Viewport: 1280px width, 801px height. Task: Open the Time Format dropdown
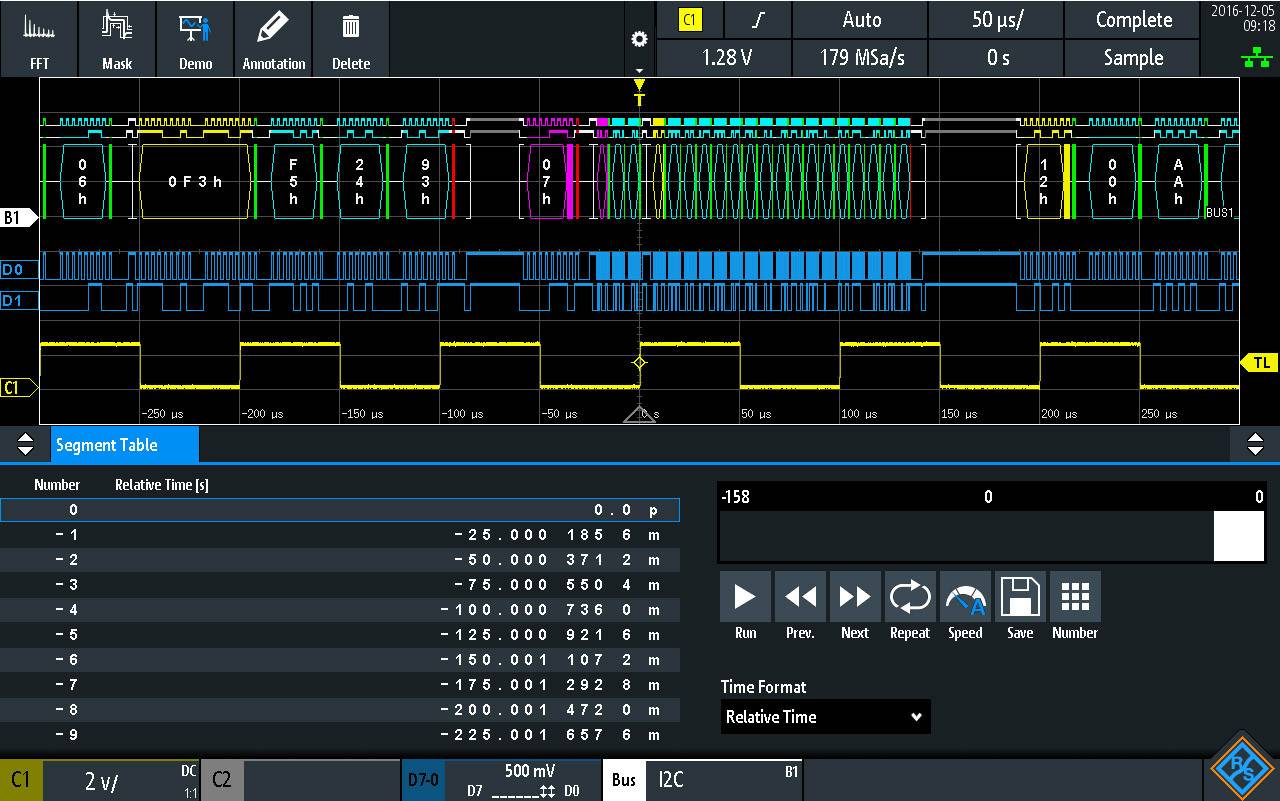[x=824, y=716]
